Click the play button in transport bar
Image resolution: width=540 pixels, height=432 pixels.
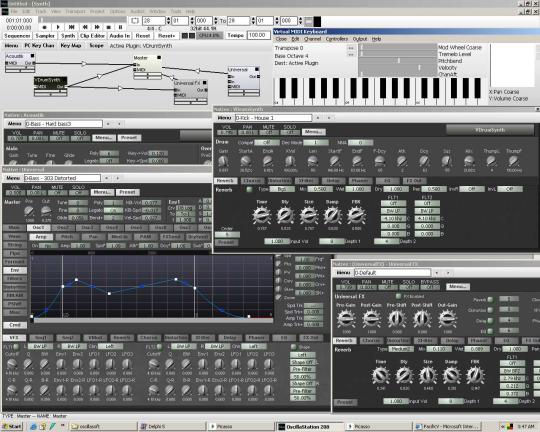point(58,27)
